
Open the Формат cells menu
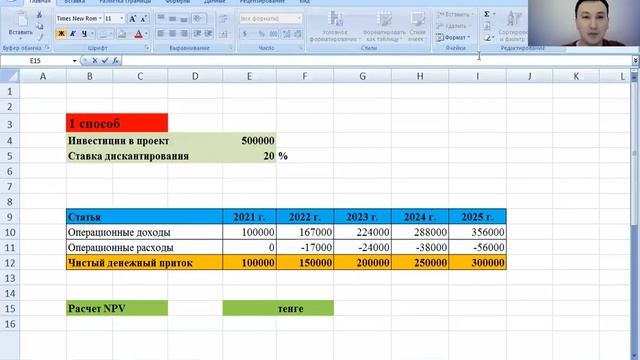tap(453, 38)
